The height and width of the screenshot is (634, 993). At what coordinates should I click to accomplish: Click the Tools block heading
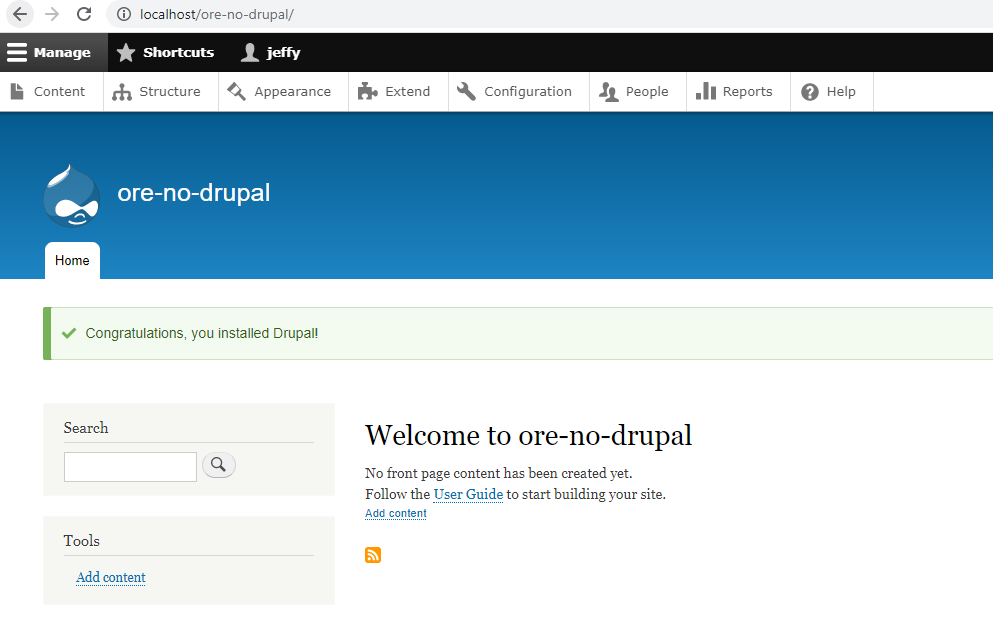coord(82,541)
